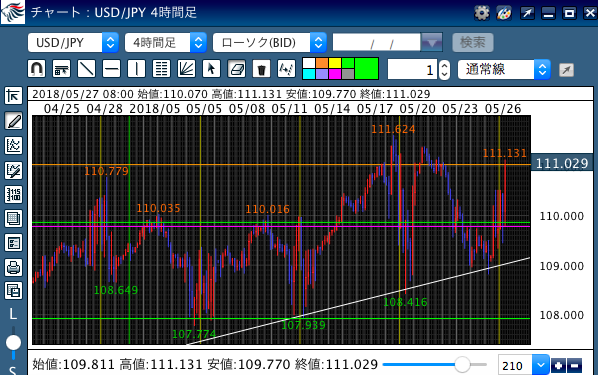Pick the cyan color swatch
The height and width of the screenshot is (375, 598).
(x=309, y=74)
